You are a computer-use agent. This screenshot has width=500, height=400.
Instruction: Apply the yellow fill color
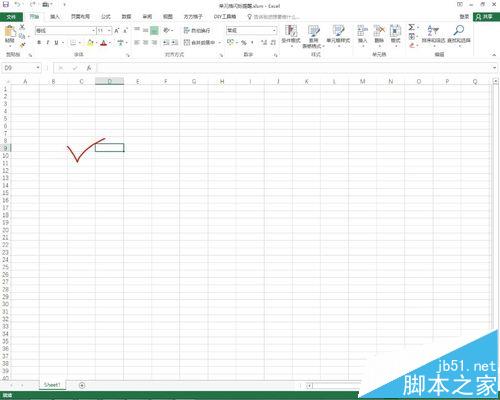[90, 43]
